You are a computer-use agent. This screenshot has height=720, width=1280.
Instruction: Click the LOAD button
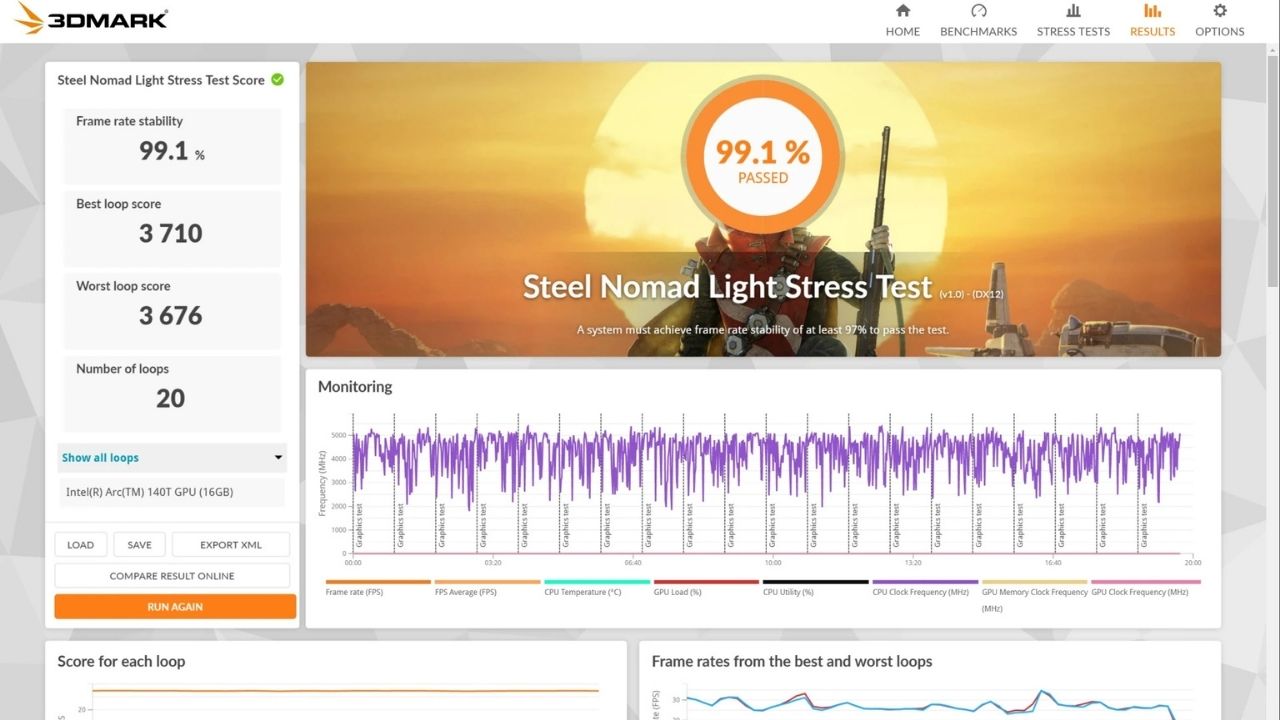point(80,545)
